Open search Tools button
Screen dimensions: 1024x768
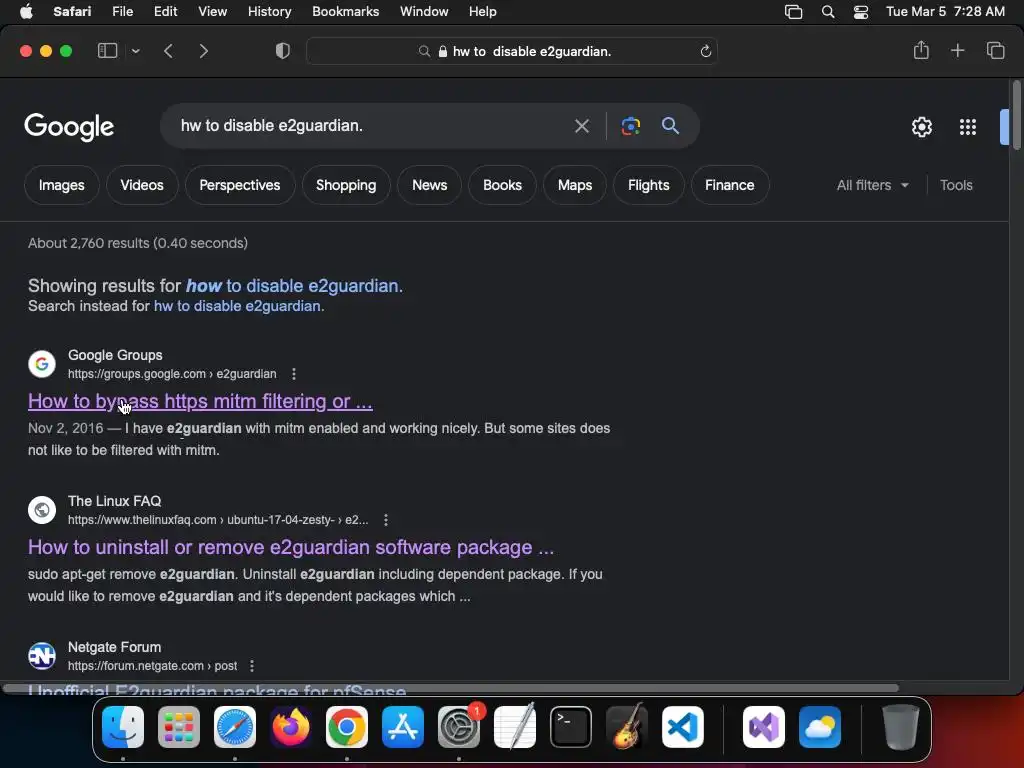click(956, 185)
